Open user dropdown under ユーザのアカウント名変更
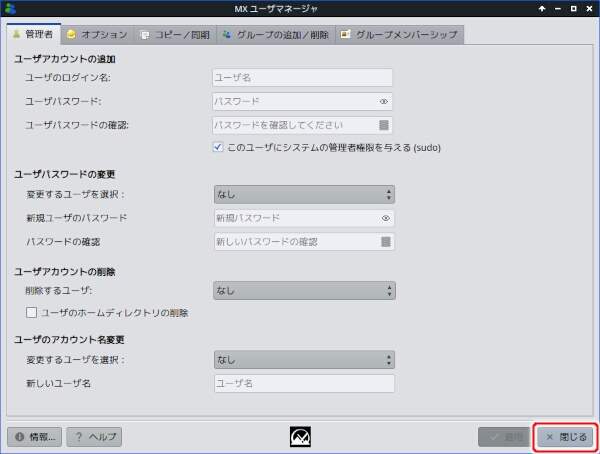Screen dimensions: 600x454 pyautogui.click(x=304, y=360)
